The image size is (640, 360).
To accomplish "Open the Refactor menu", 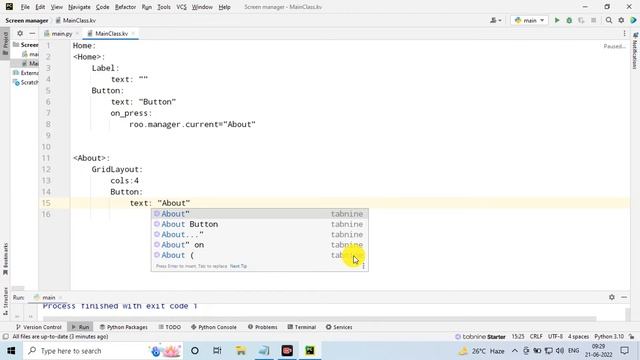I will [125, 7].
